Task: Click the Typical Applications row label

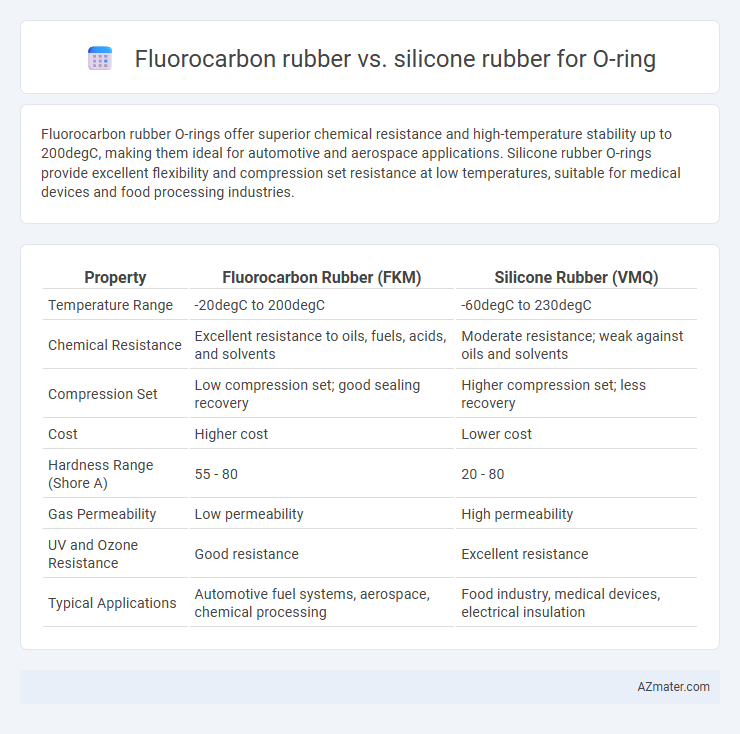Action: point(112,603)
